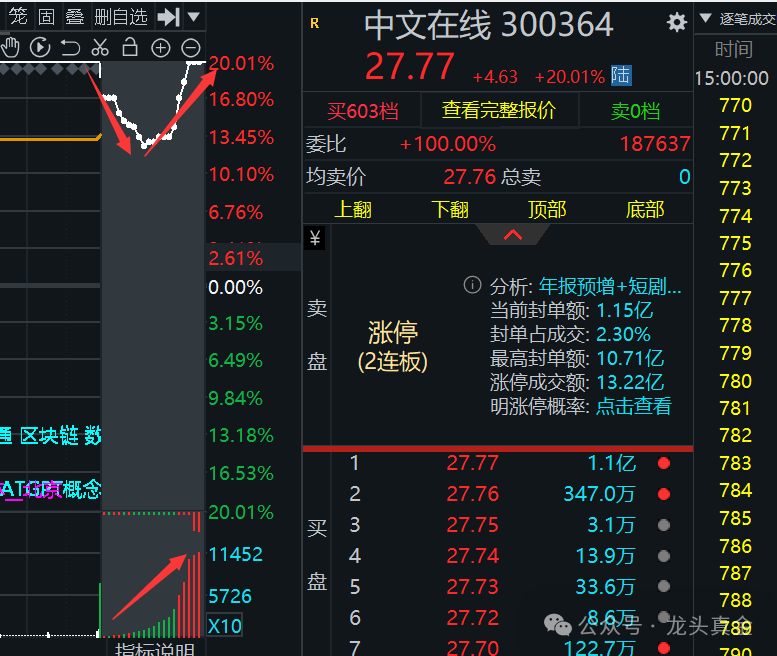Select the hand pan tool

tap(10, 48)
